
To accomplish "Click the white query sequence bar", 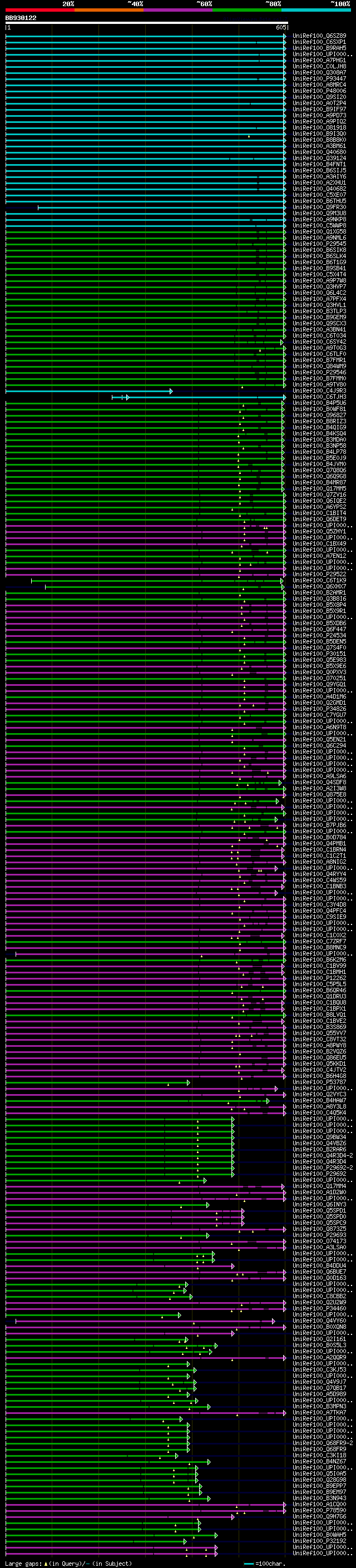I will tap(147, 22).
